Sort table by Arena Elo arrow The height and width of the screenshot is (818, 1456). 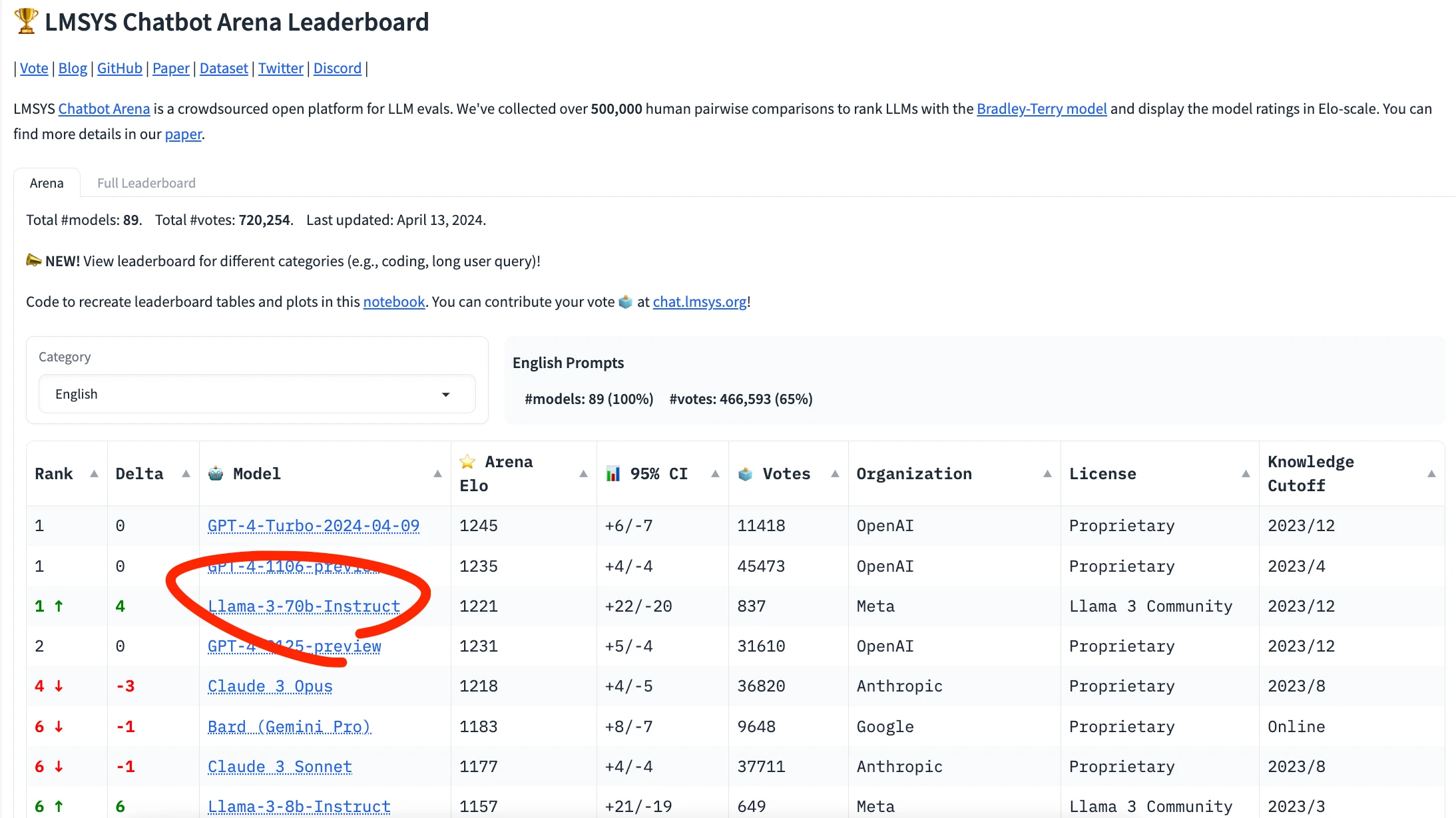(x=583, y=474)
